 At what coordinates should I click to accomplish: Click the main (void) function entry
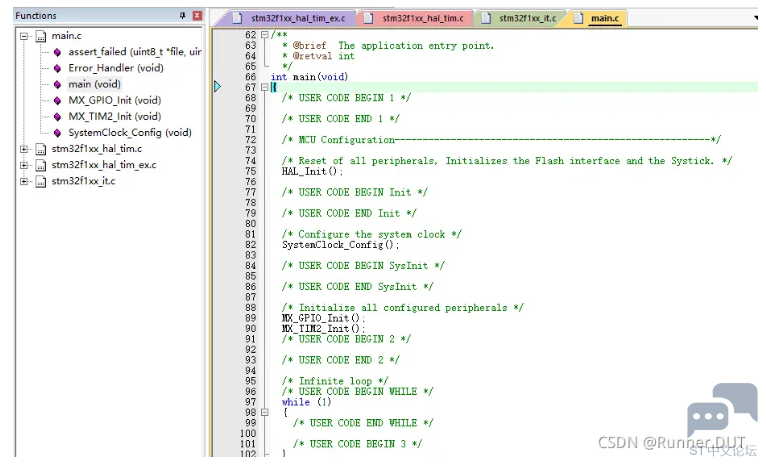(94, 84)
